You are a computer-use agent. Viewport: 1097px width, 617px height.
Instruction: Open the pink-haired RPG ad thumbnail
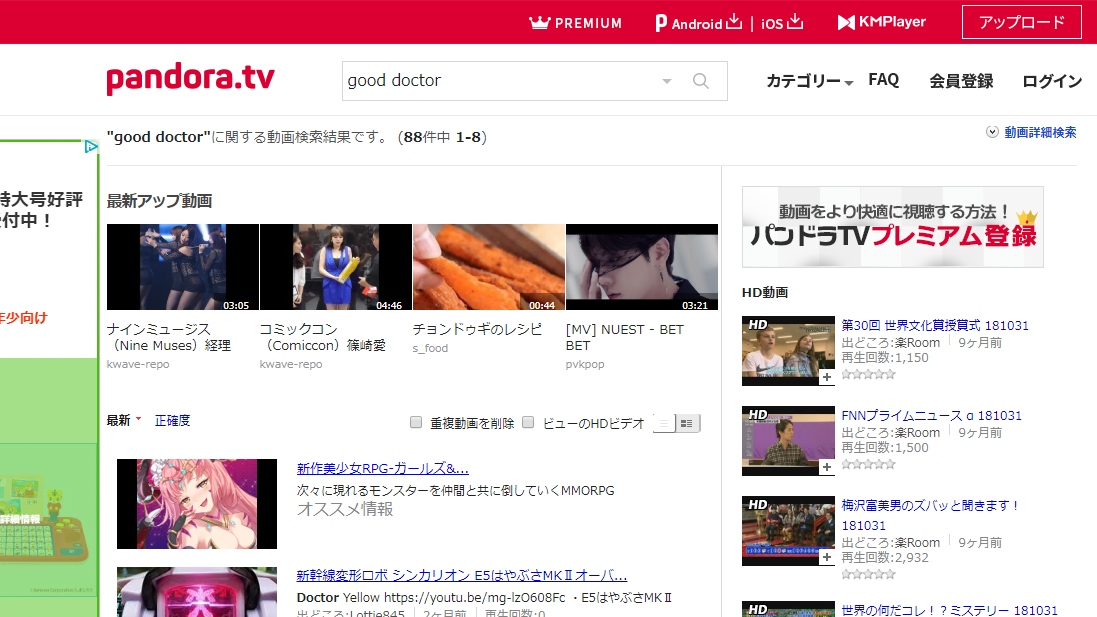[x=197, y=504]
